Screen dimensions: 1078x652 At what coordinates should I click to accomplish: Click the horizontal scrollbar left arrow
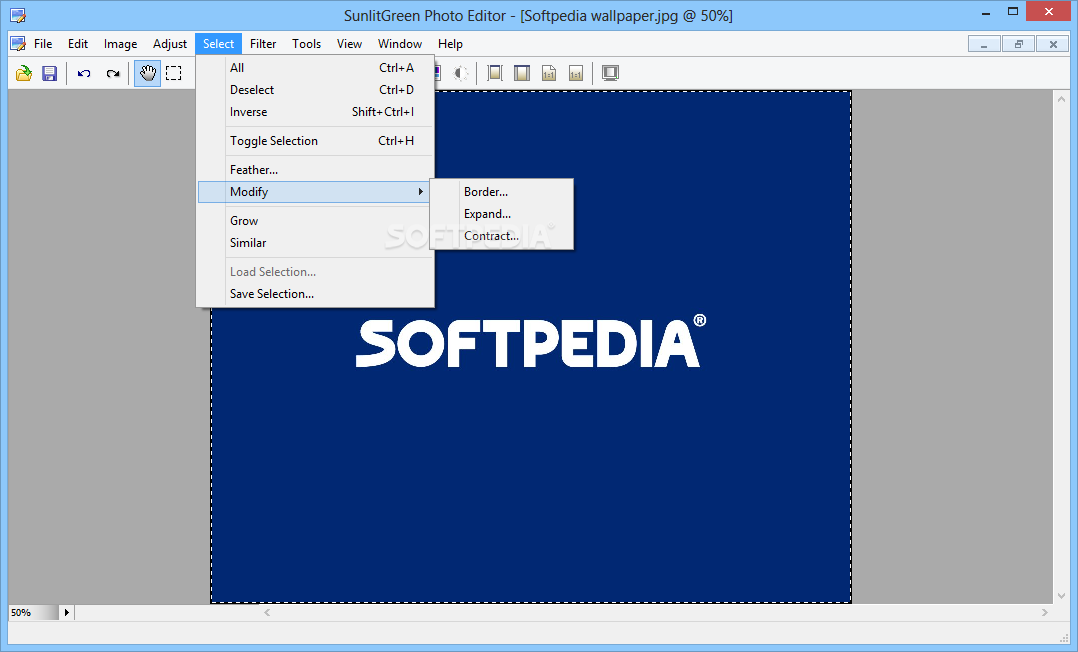(x=267, y=612)
